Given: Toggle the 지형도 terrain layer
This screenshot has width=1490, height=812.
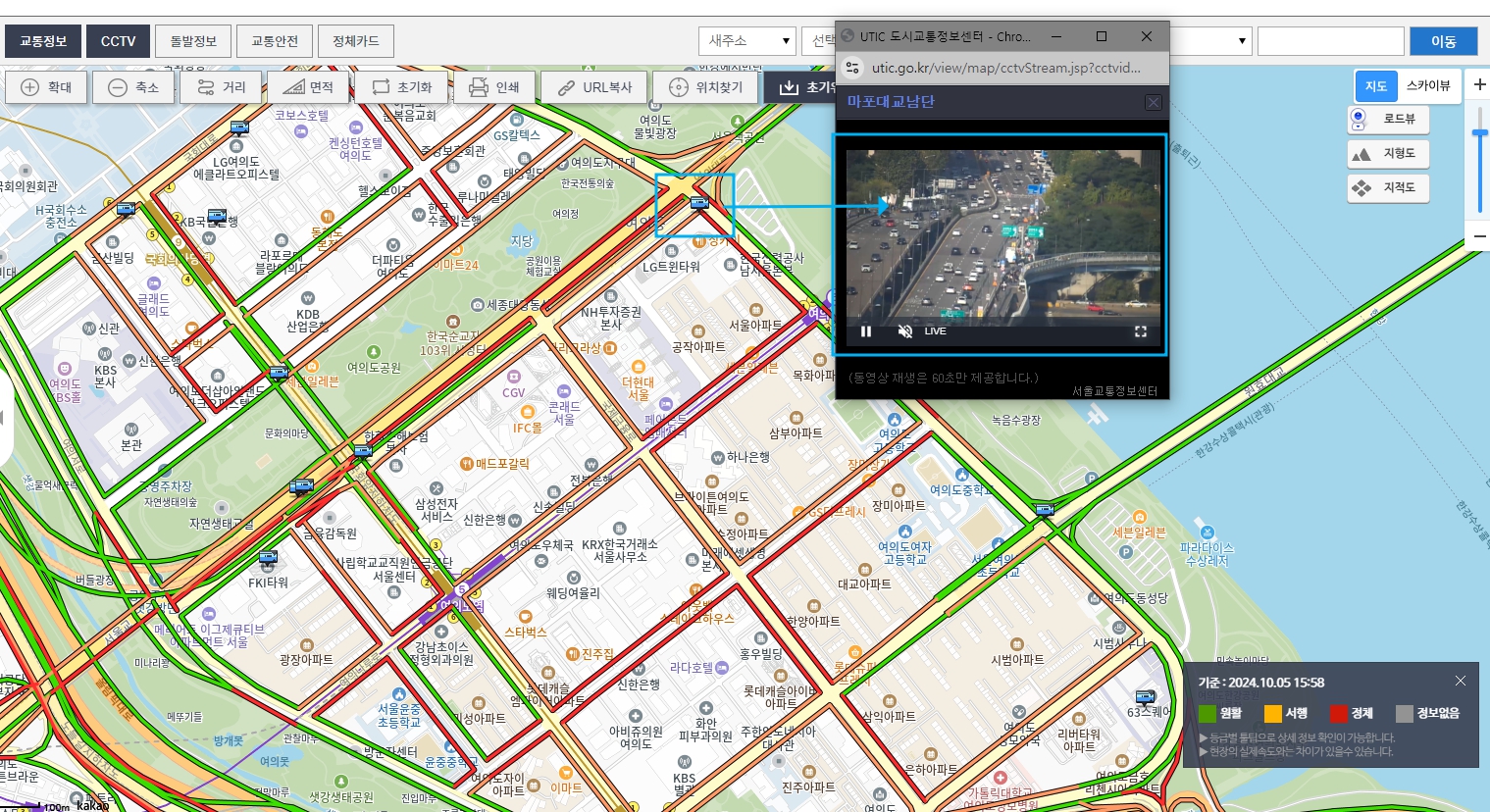Looking at the screenshot, I should [x=1388, y=154].
